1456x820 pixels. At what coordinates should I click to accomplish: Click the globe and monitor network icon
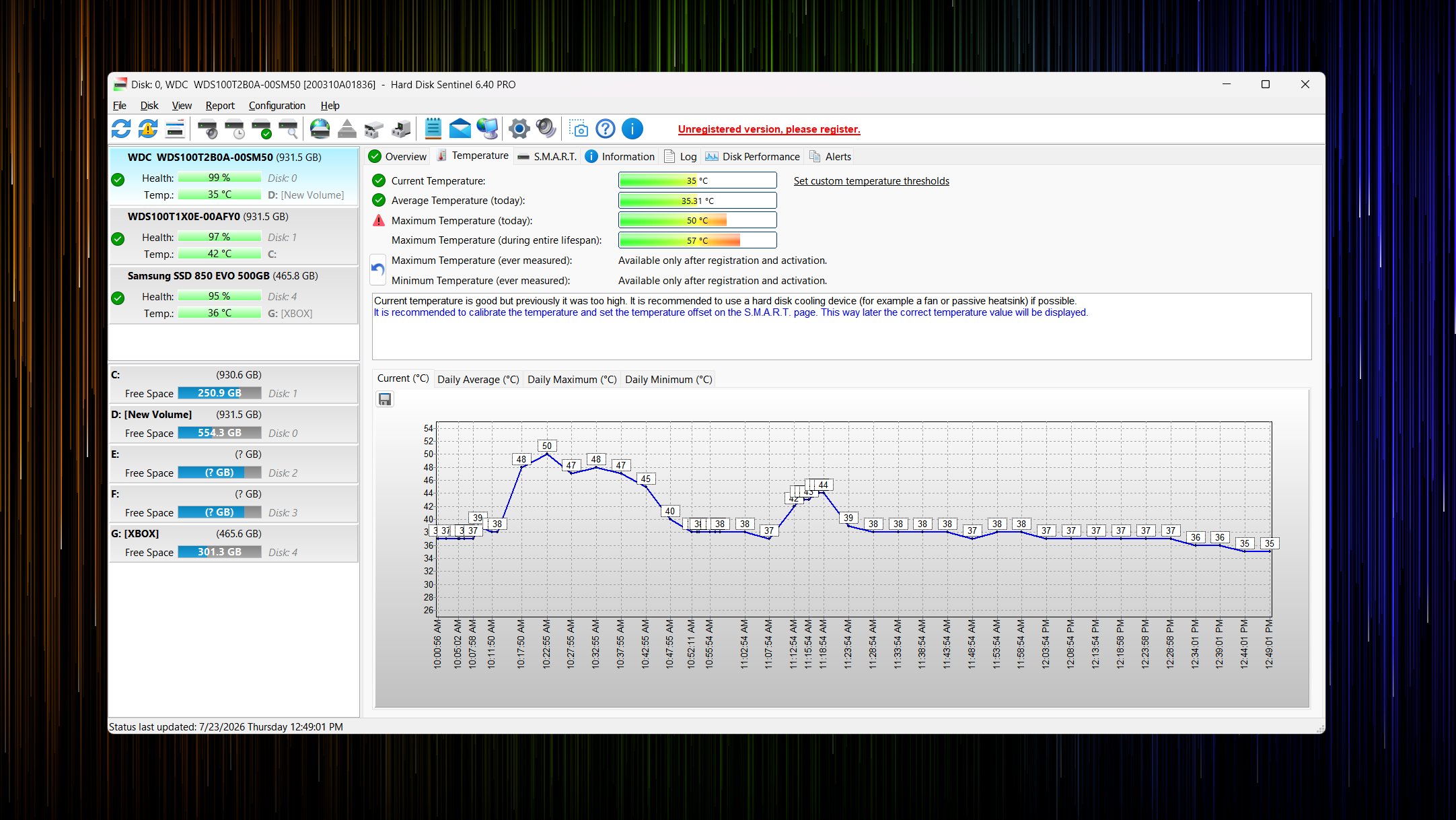pyautogui.click(x=487, y=129)
